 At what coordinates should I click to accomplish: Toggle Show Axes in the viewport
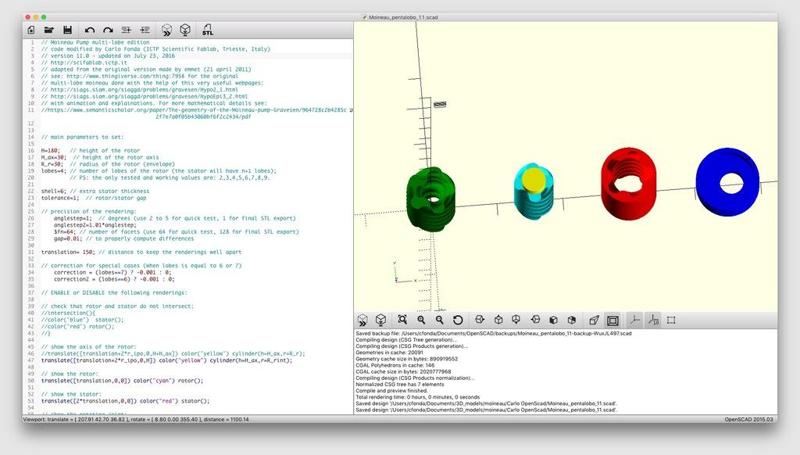pyautogui.click(x=635, y=320)
